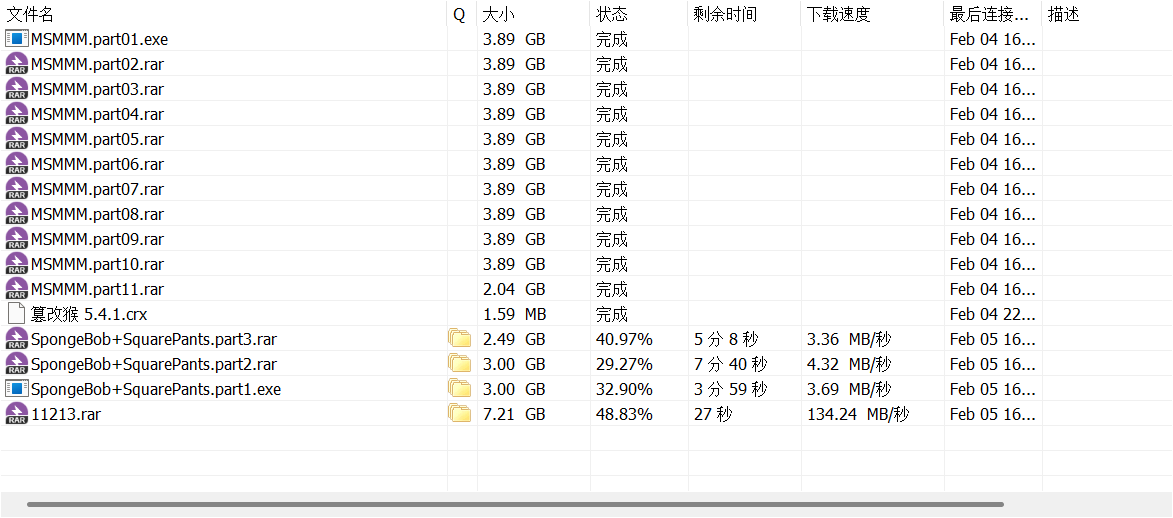Click the RAR icon of SpongeBob+SquarePants.part2.rar
Screen dimensions: 1173x518
[16, 364]
